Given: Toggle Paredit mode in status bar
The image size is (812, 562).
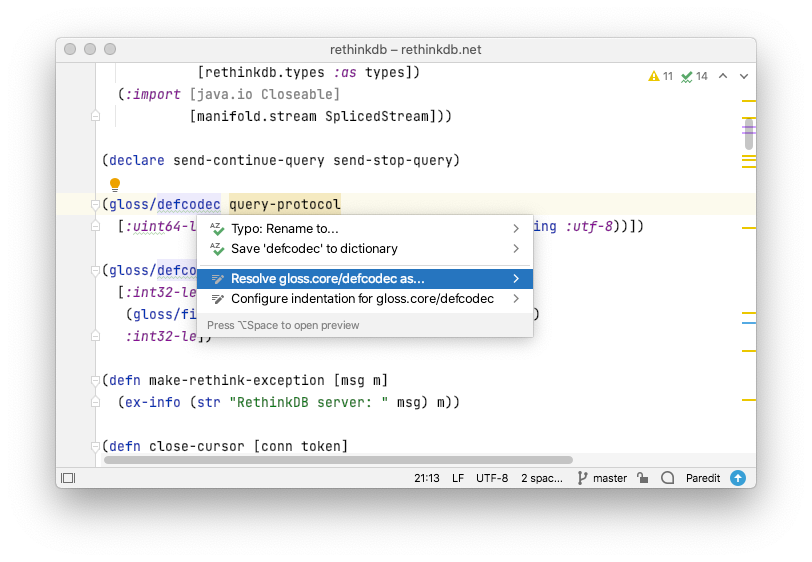Looking at the screenshot, I should pyautogui.click(x=703, y=478).
